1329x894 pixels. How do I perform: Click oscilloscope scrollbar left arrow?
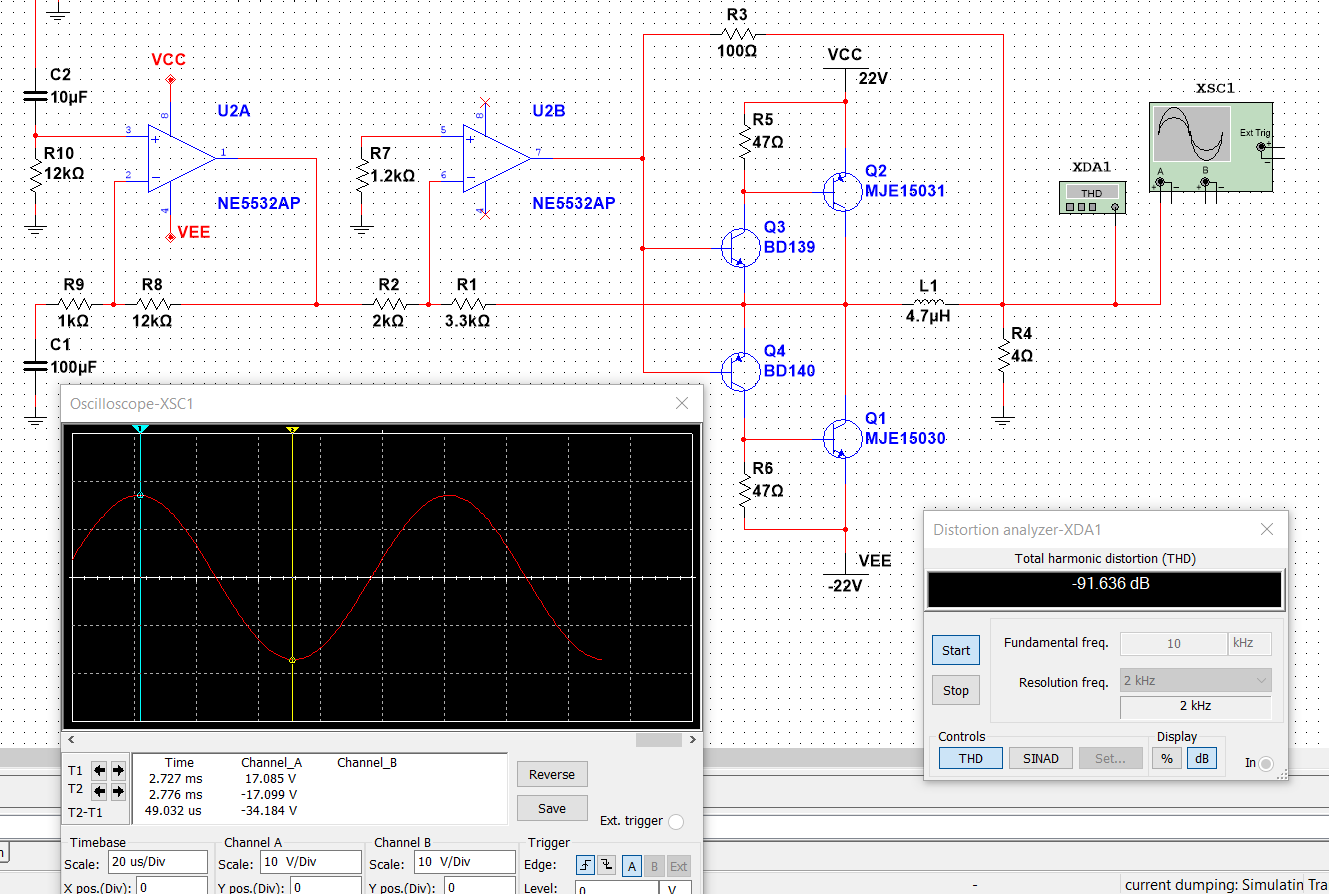tap(70, 740)
